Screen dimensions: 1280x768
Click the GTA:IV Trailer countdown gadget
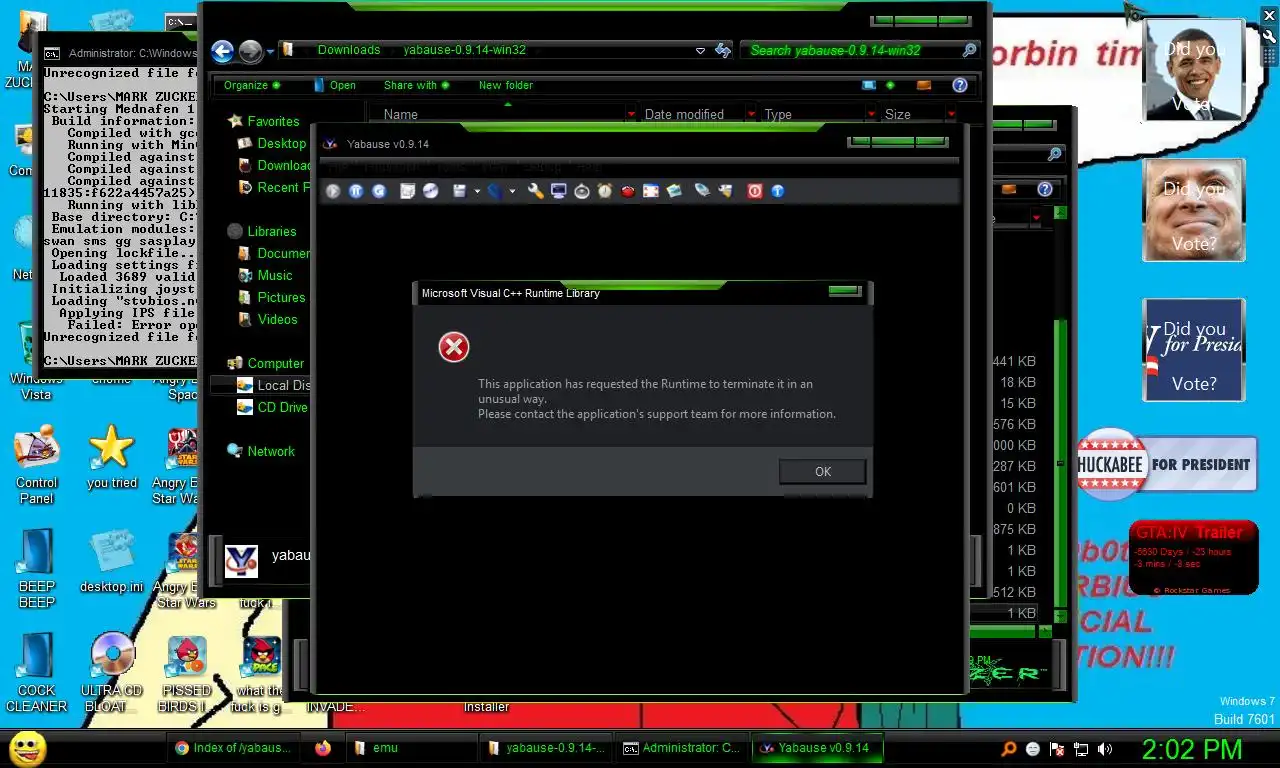[x=1193, y=557]
